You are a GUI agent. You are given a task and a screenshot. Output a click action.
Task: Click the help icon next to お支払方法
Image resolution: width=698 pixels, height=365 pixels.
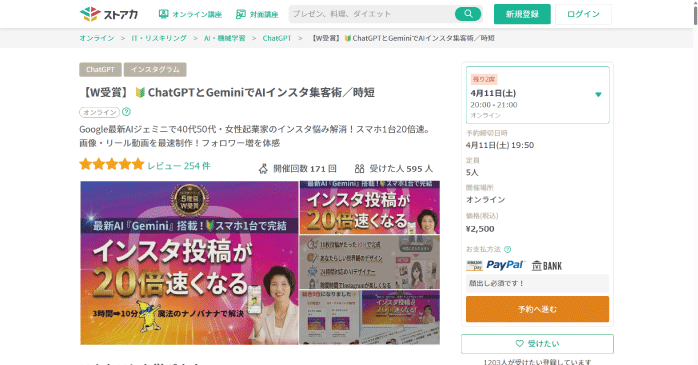(x=507, y=249)
